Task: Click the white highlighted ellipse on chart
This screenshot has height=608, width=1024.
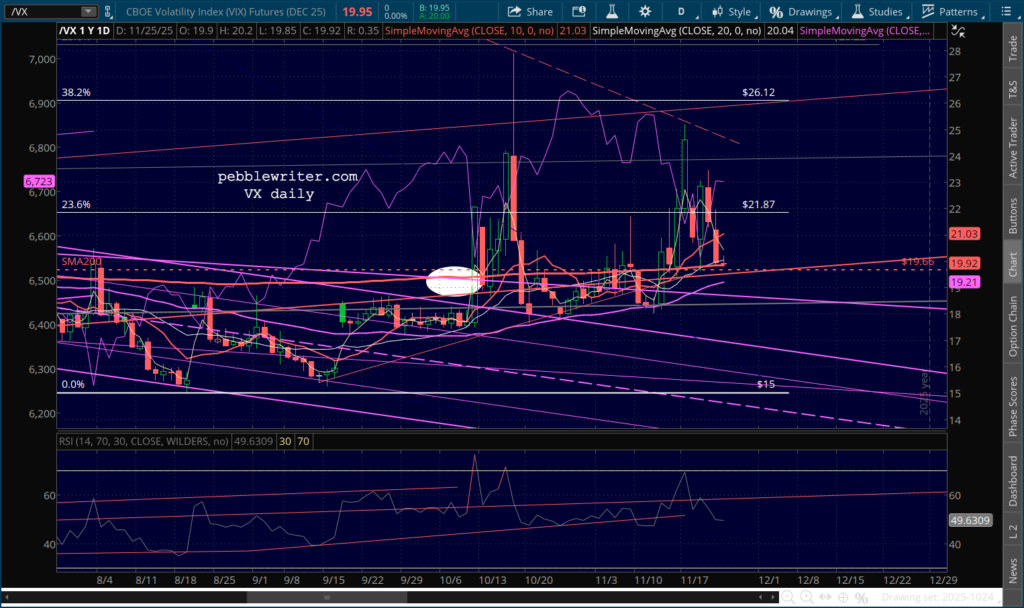Action: (455, 281)
